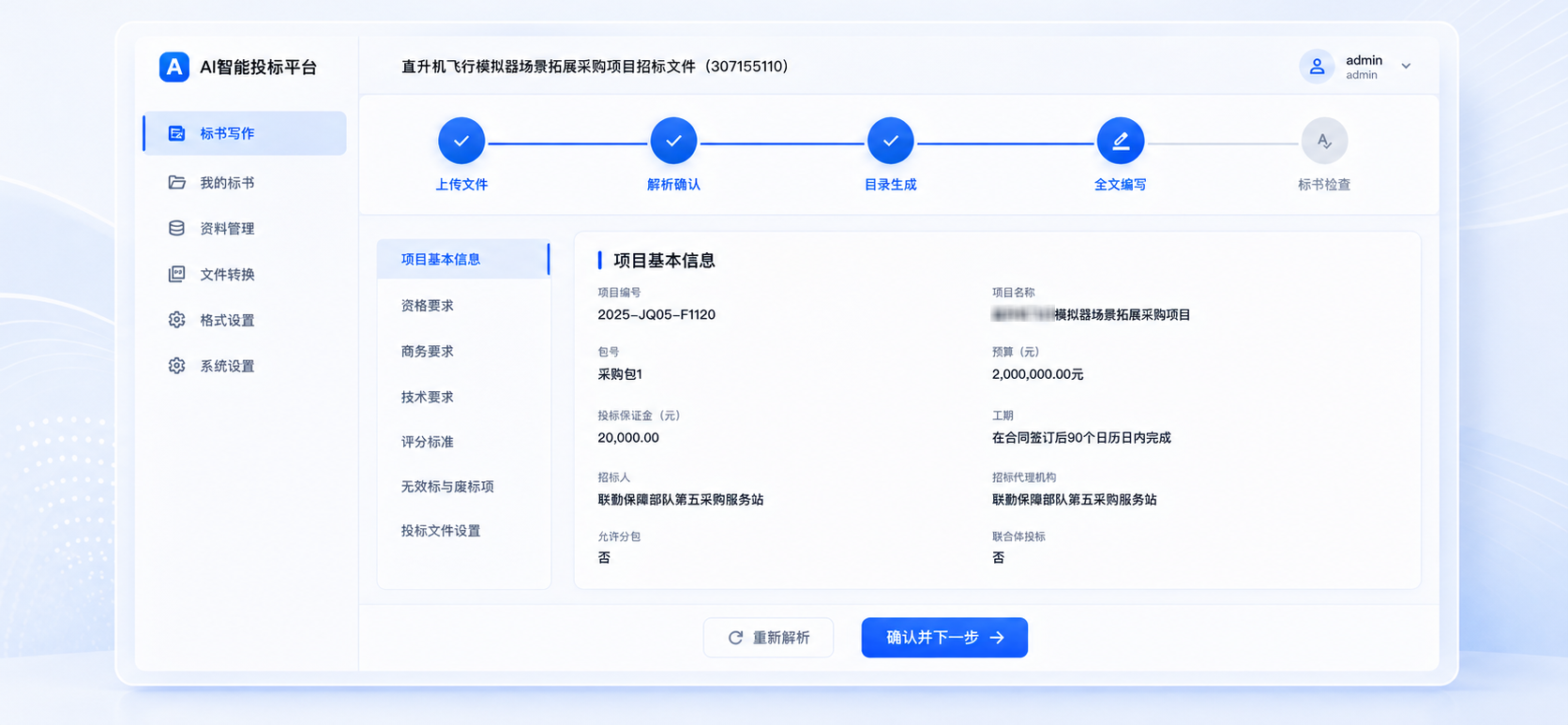Open 标书写作 menu item
Image resolution: width=1568 pixels, height=725 pixels.
point(245,133)
